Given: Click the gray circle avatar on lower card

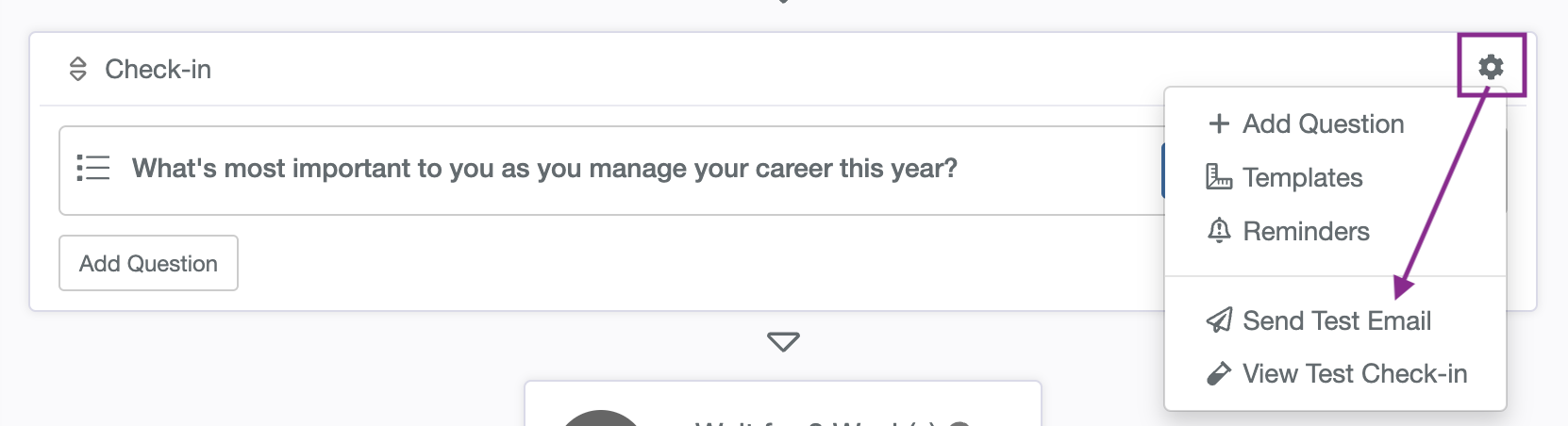Looking at the screenshot, I should [600, 418].
